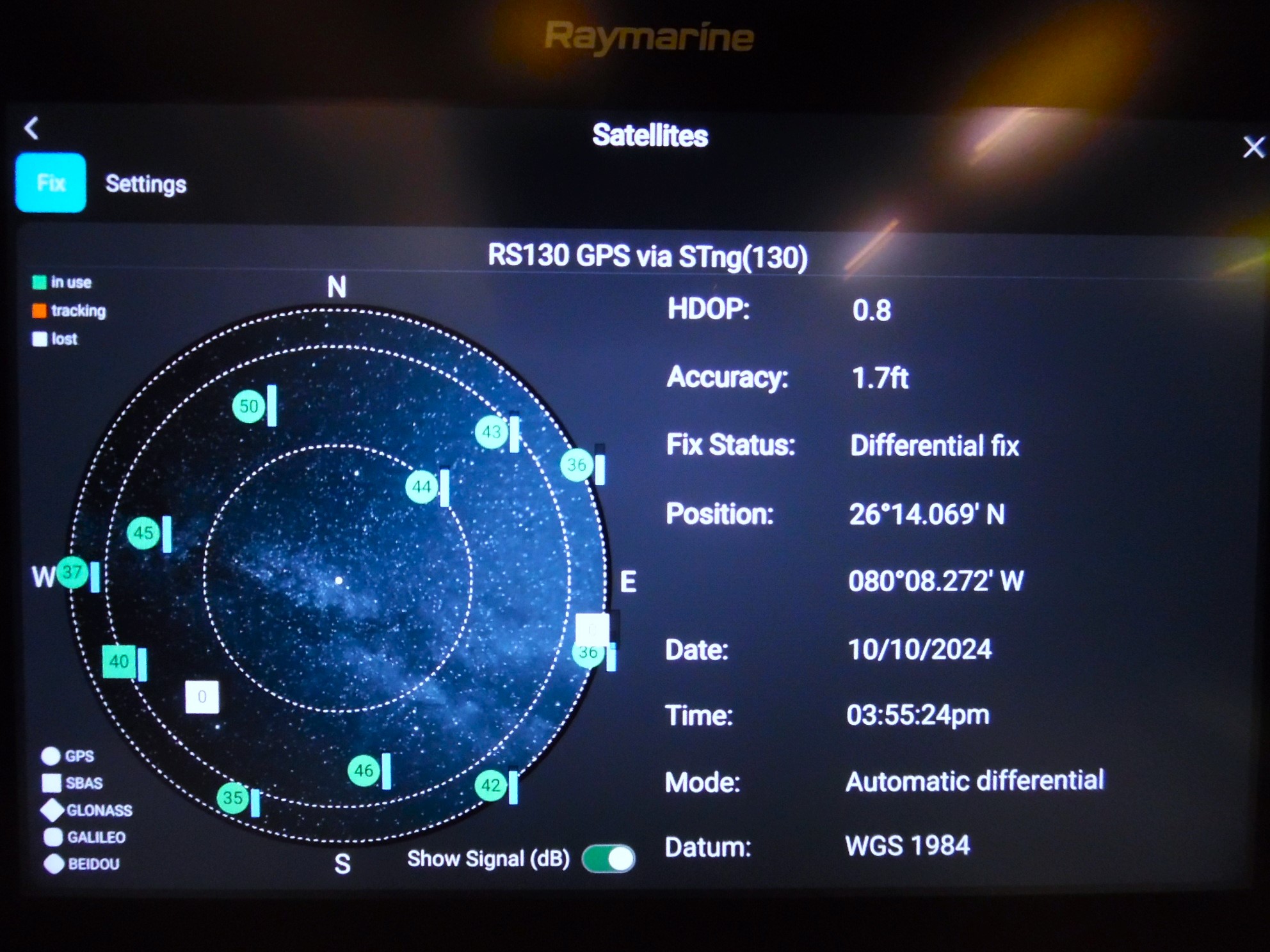Select the Fix tab
Image resolution: width=1270 pixels, height=952 pixels.
[50, 183]
